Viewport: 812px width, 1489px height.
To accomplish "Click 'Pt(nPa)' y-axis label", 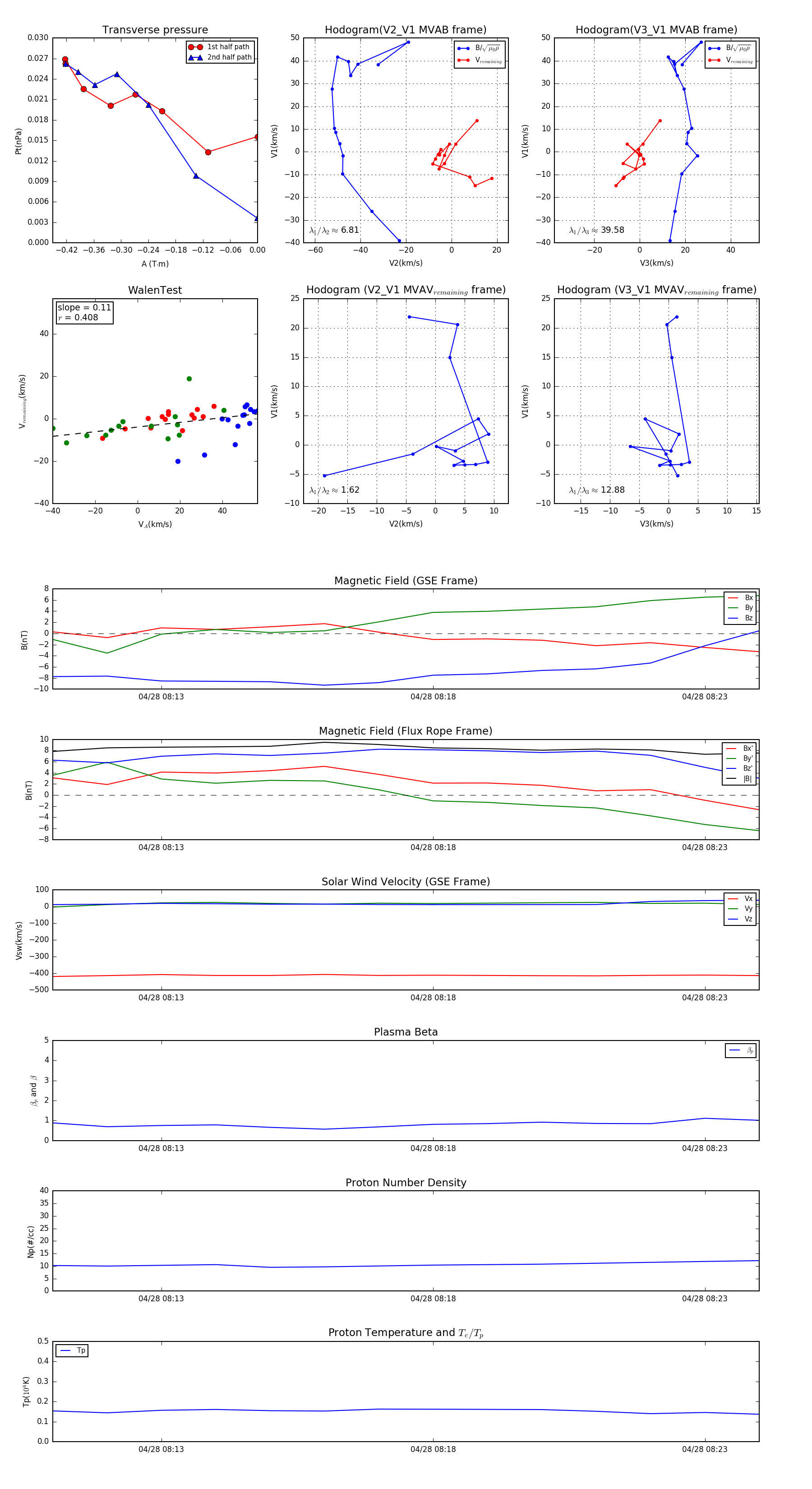I will [18, 140].
